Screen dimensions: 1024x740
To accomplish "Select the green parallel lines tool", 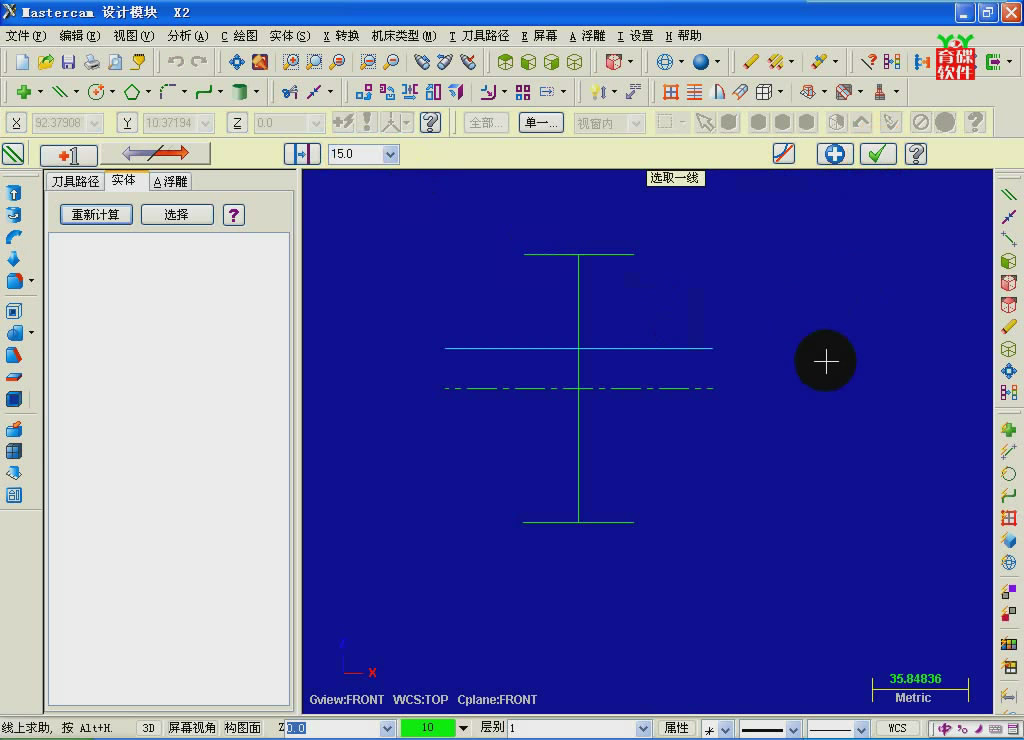I will [x=60, y=92].
